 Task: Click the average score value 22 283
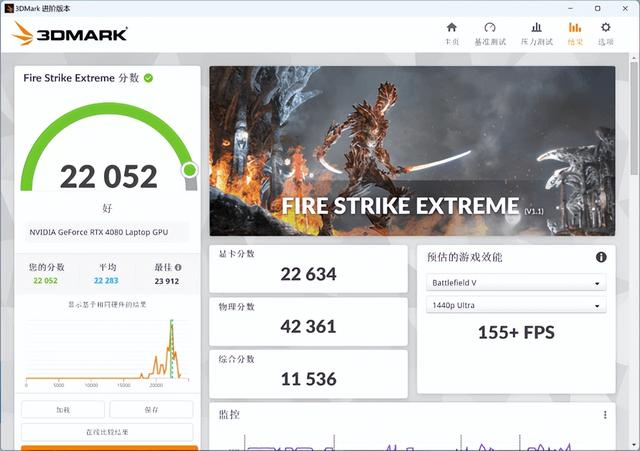pyautogui.click(x=106, y=281)
